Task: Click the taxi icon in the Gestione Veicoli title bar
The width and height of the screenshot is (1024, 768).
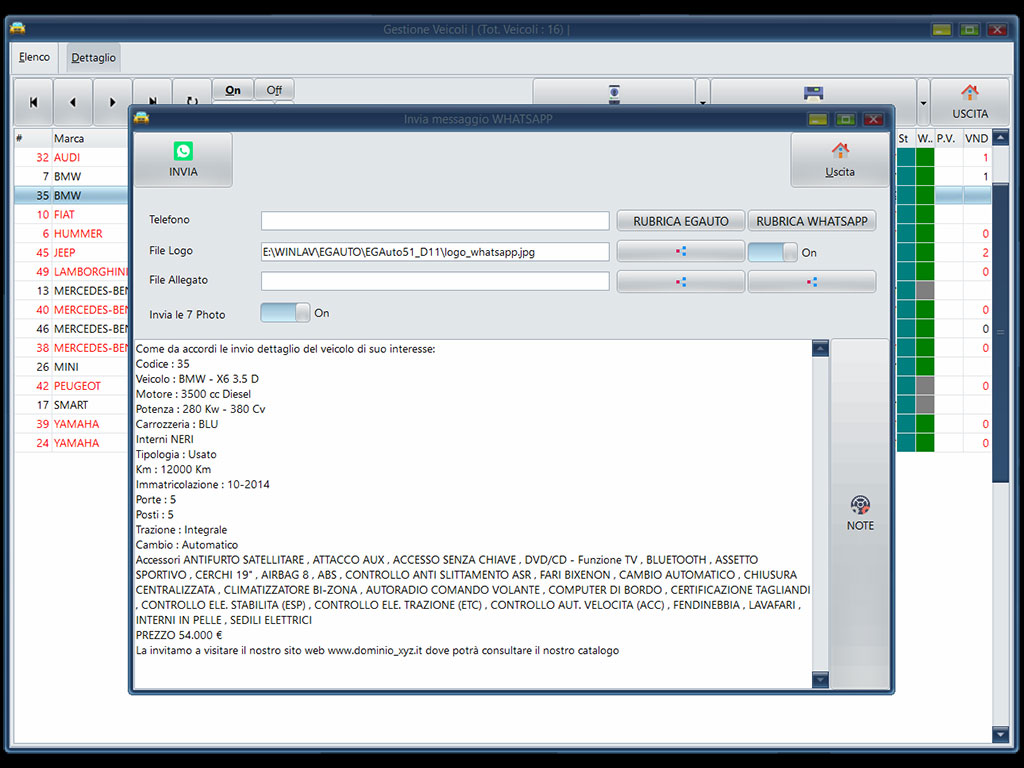Action: (x=18, y=28)
